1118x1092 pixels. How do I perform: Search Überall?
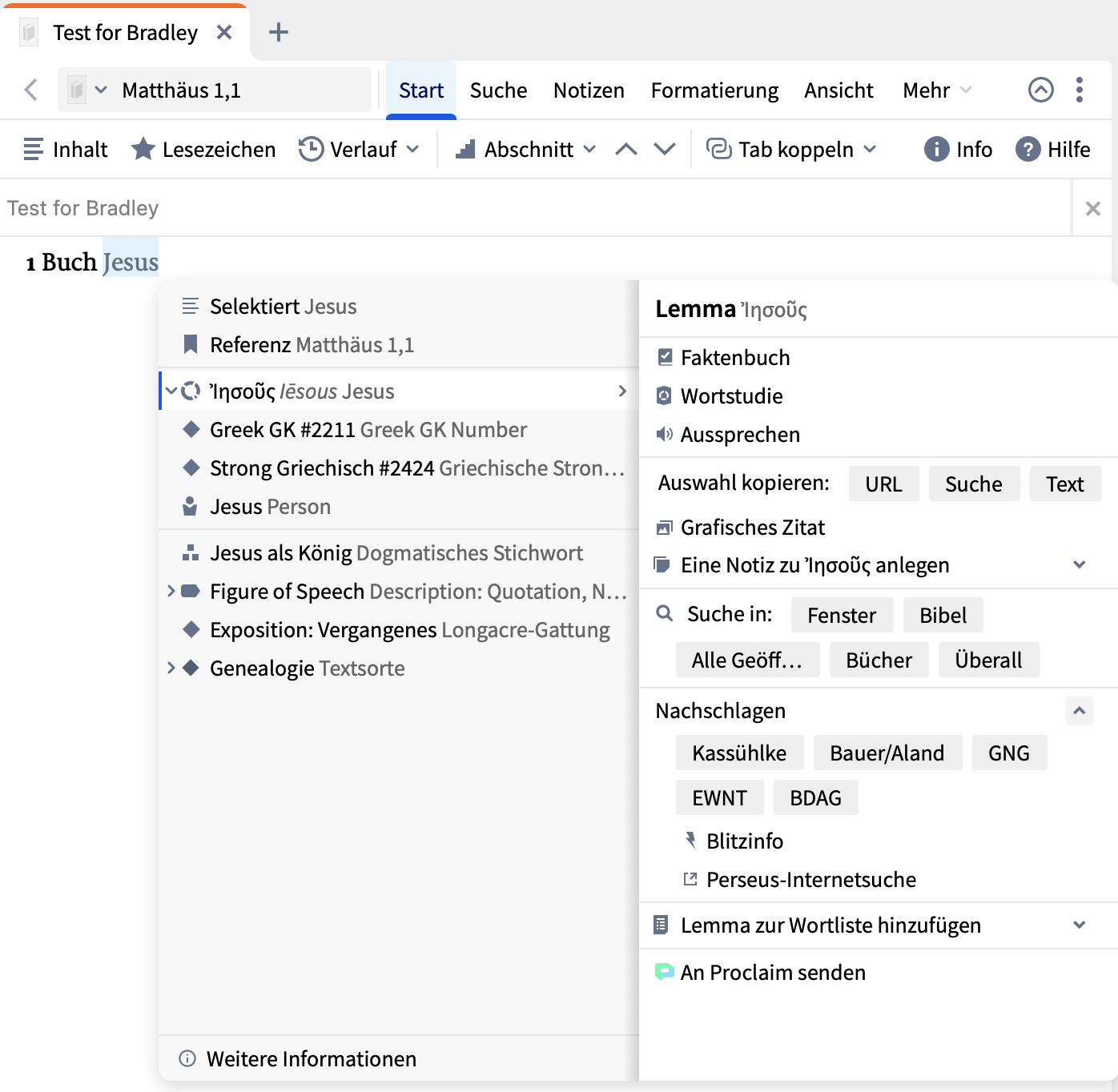pos(988,660)
